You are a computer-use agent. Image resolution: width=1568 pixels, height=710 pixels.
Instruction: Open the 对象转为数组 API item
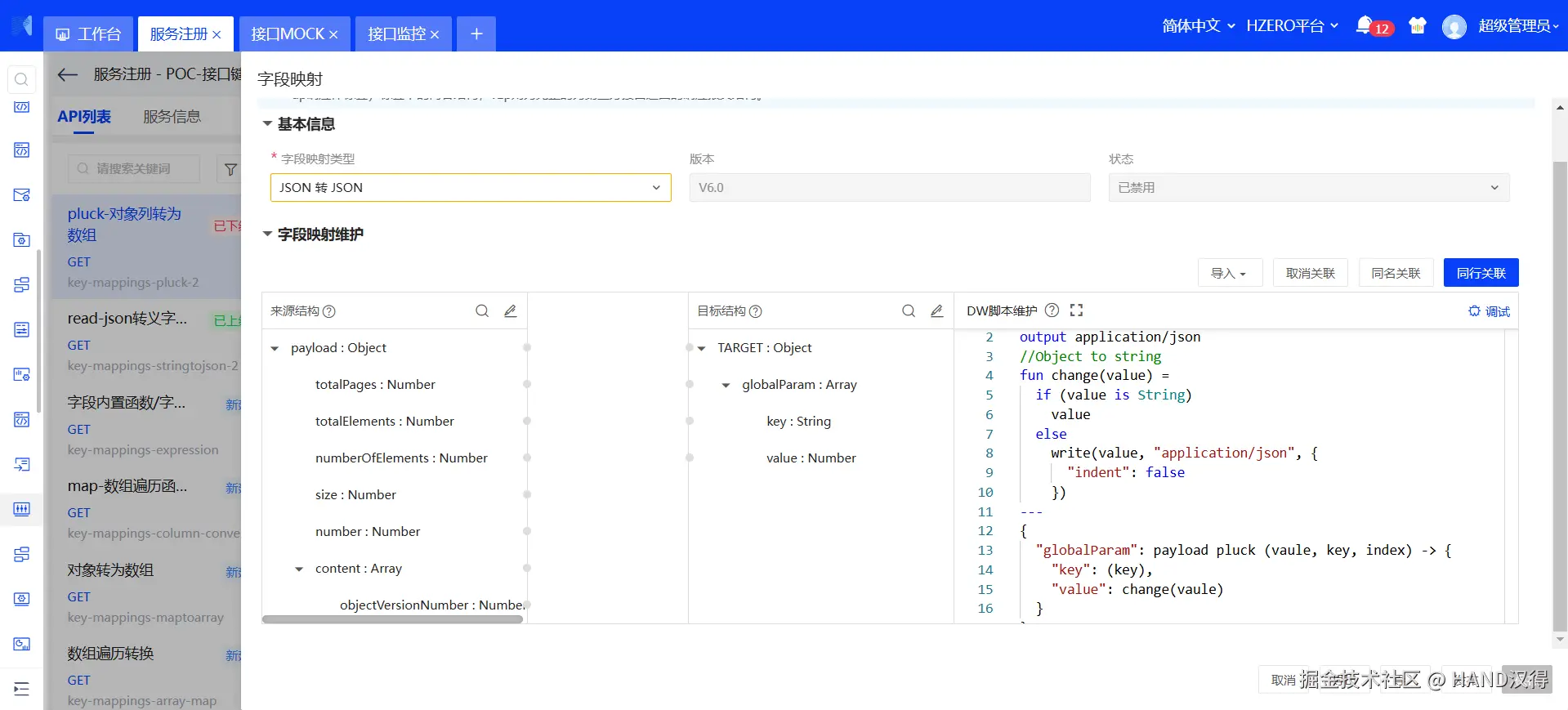point(146,592)
